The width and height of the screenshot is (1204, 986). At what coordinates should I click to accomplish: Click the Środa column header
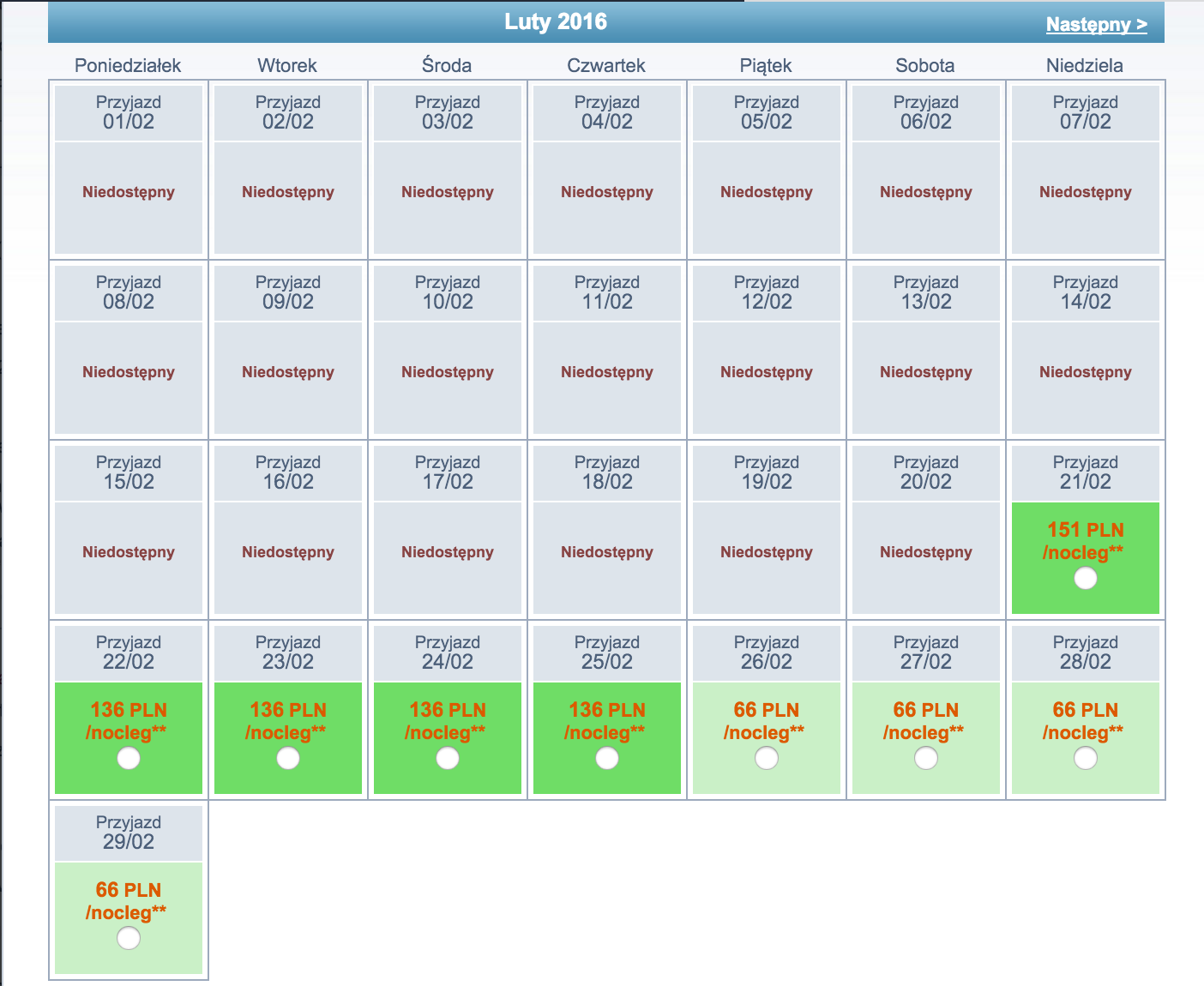tap(447, 65)
